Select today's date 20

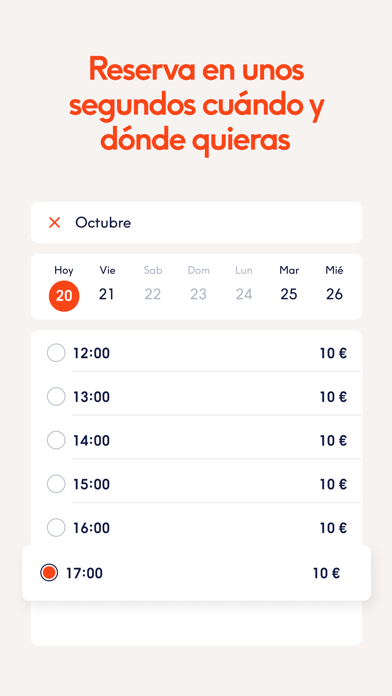tap(64, 296)
